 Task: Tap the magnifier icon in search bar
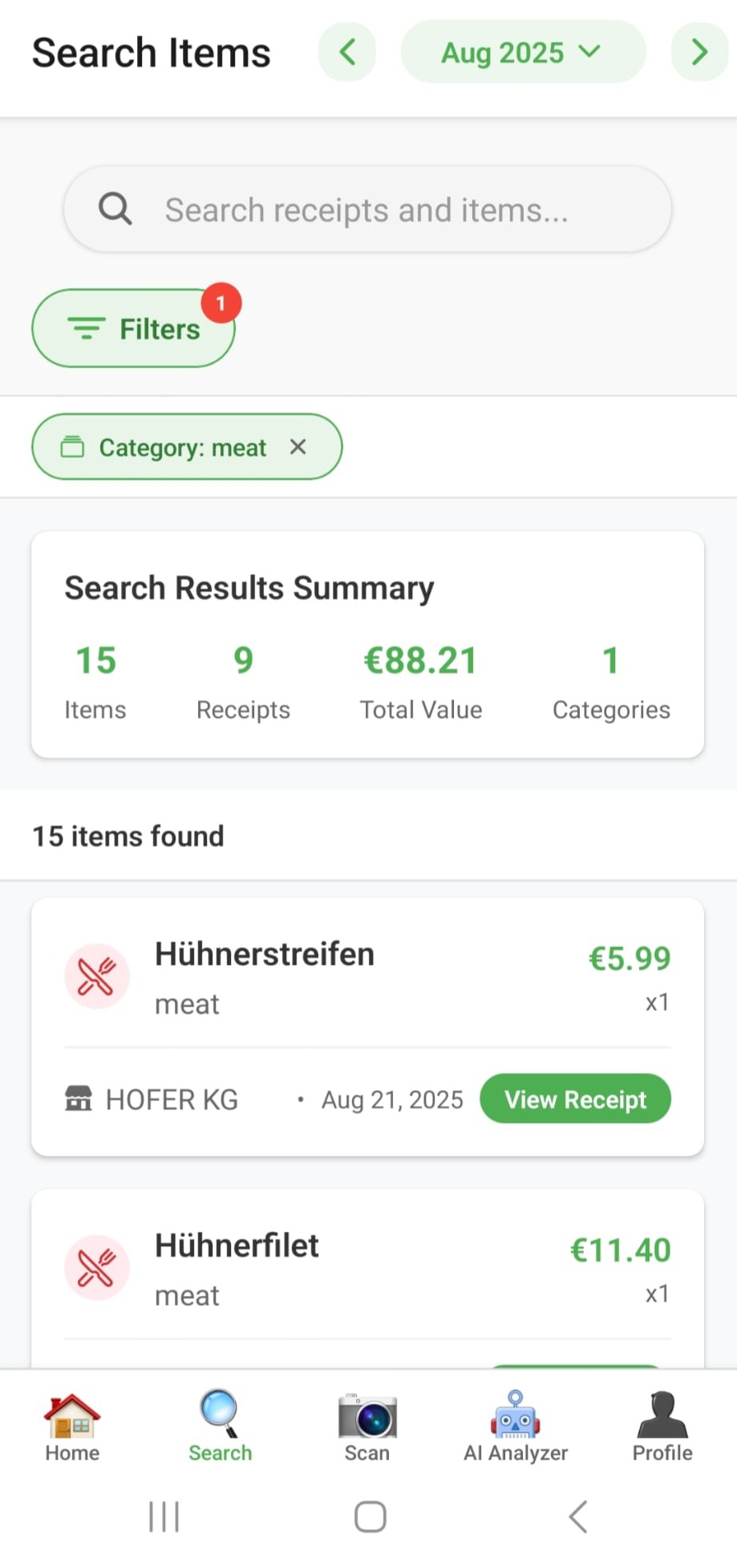point(115,209)
